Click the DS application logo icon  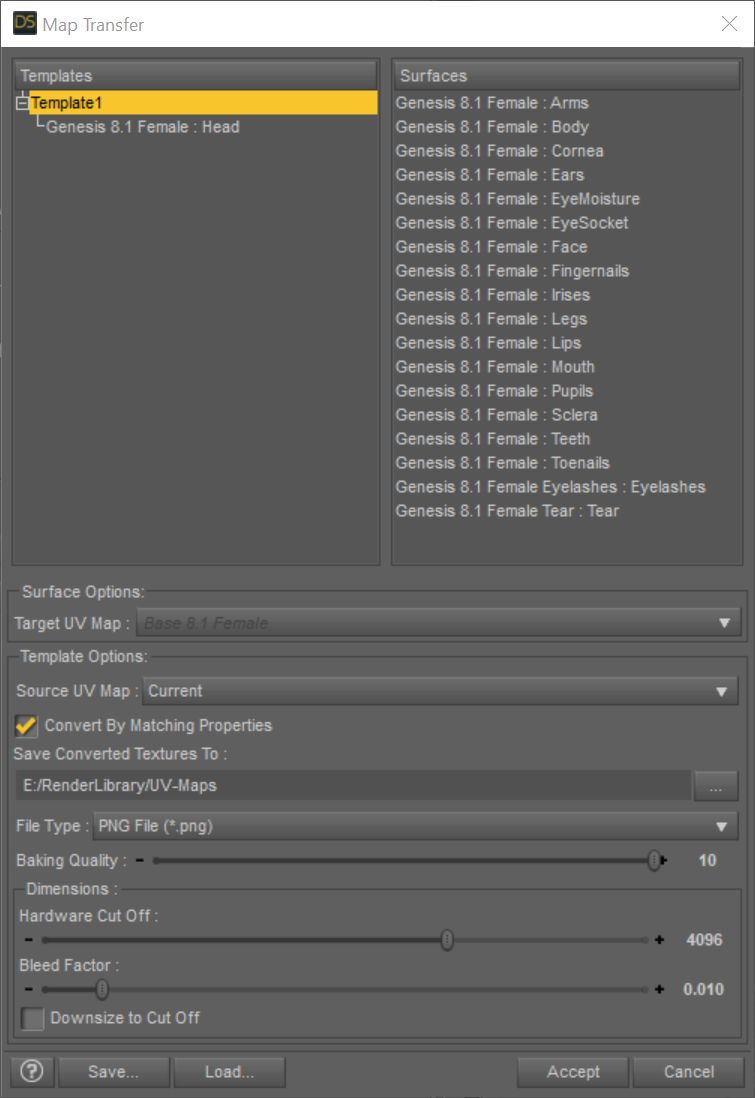pos(25,23)
